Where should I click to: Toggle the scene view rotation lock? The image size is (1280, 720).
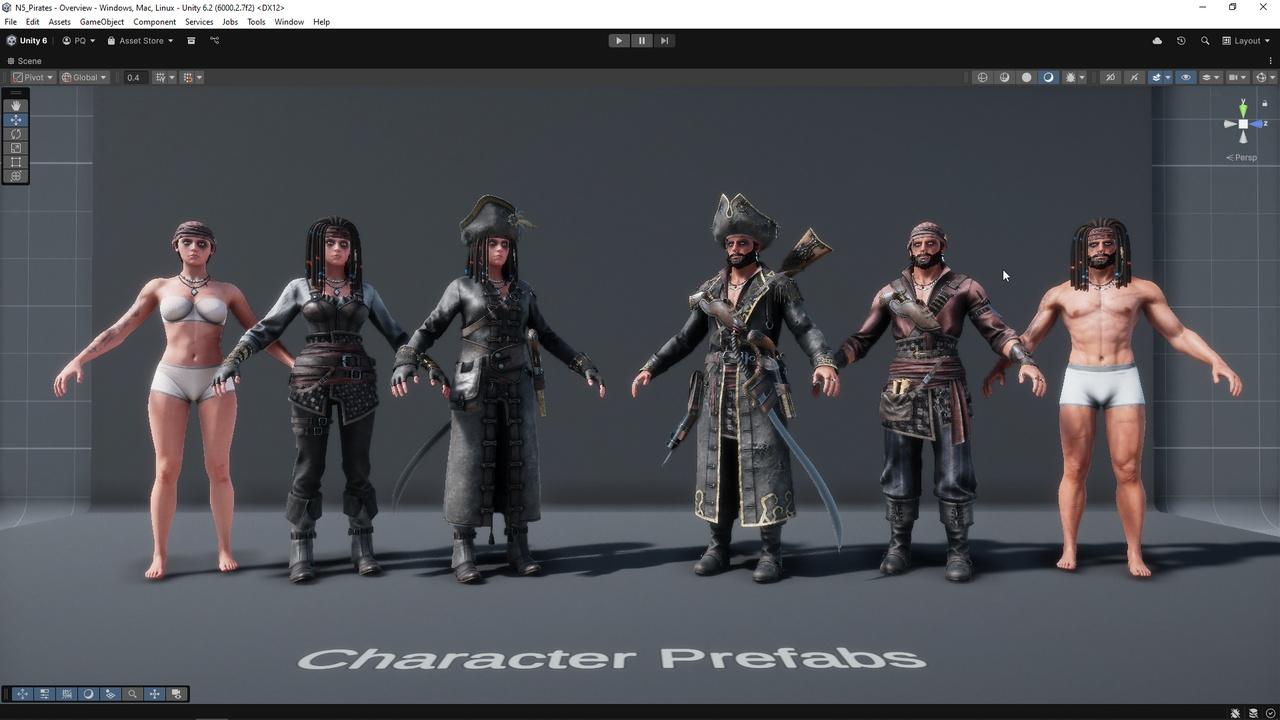pos(1264,104)
